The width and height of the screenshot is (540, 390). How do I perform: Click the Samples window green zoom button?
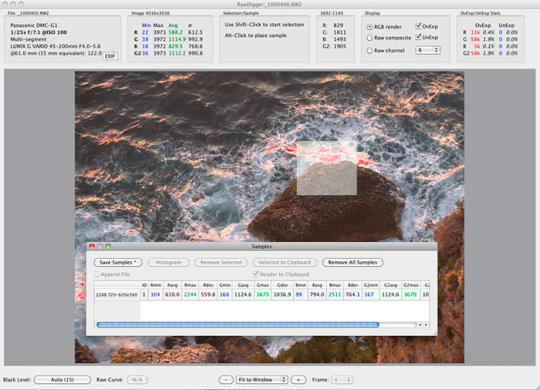108,246
